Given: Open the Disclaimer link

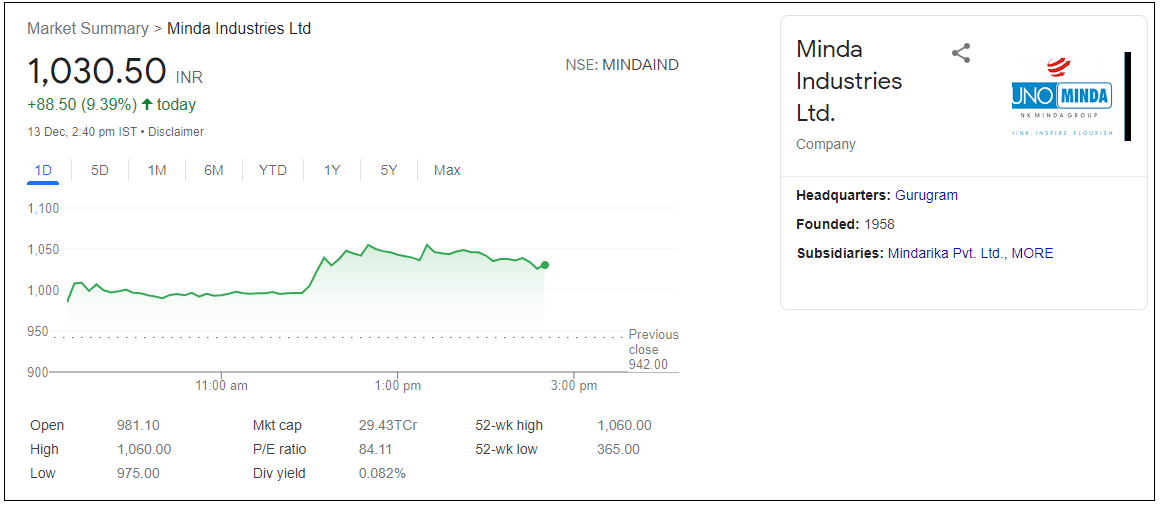Looking at the screenshot, I should click(x=176, y=132).
